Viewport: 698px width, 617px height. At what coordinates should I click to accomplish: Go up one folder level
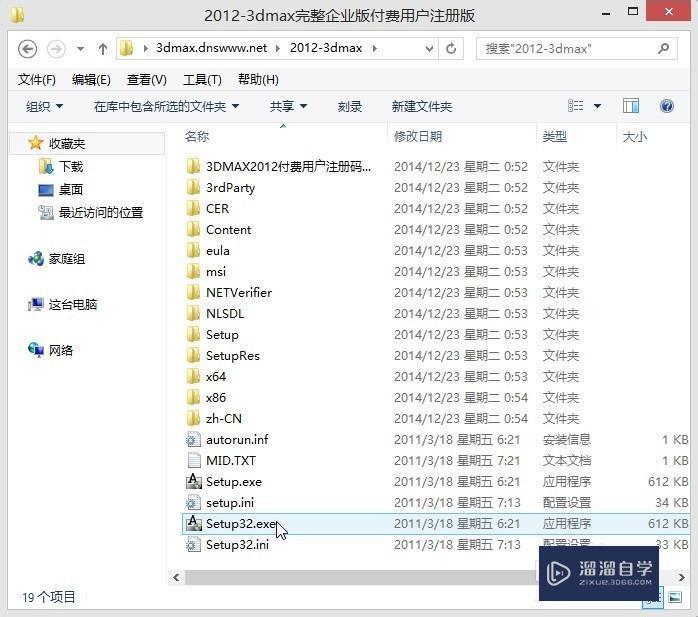point(103,49)
